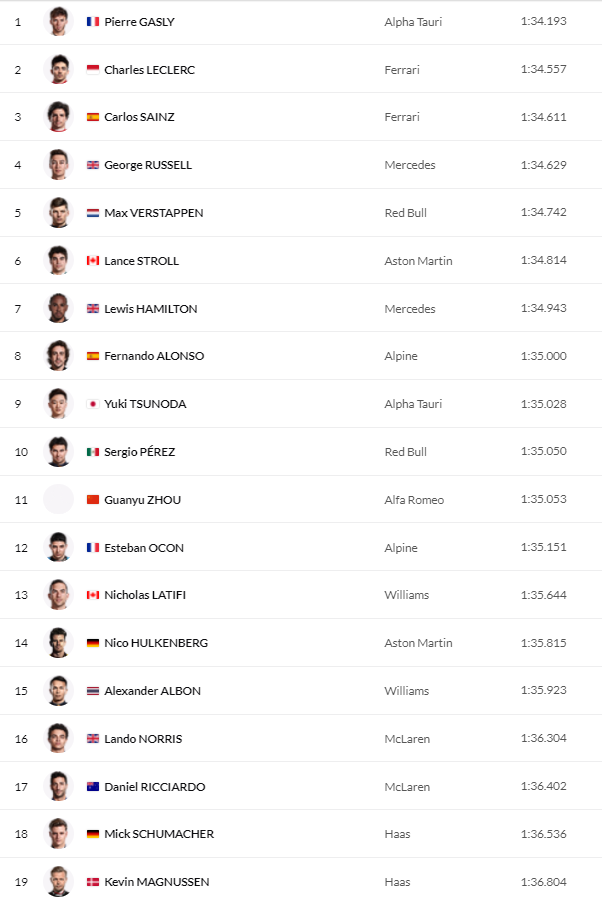The image size is (602, 905).
Task: Click the Danish flag beside Kevin Magnussen
Action: click(93, 882)
